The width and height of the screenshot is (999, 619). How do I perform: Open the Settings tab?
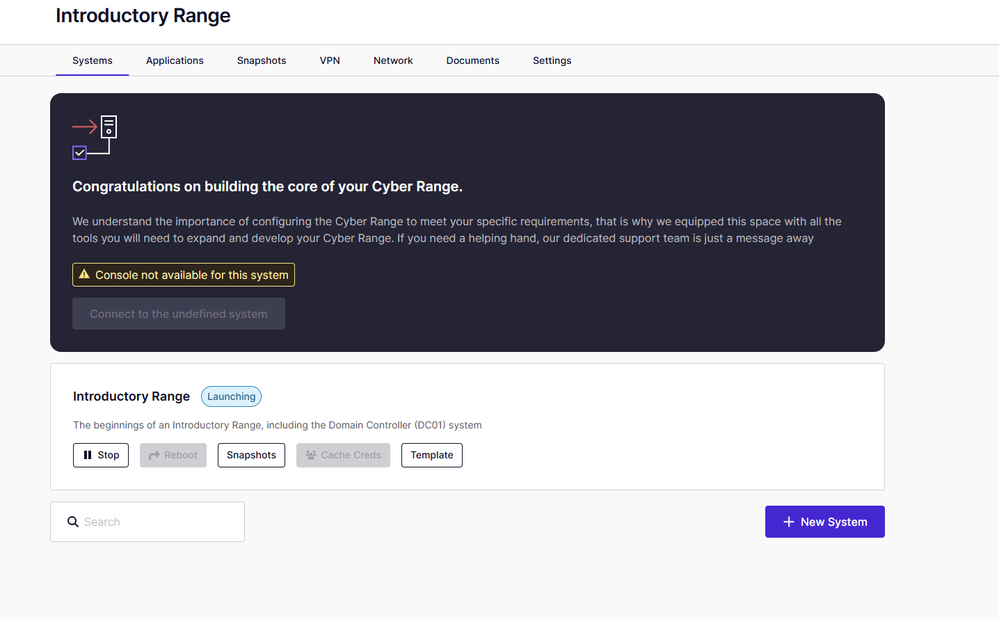pos(552,61)
